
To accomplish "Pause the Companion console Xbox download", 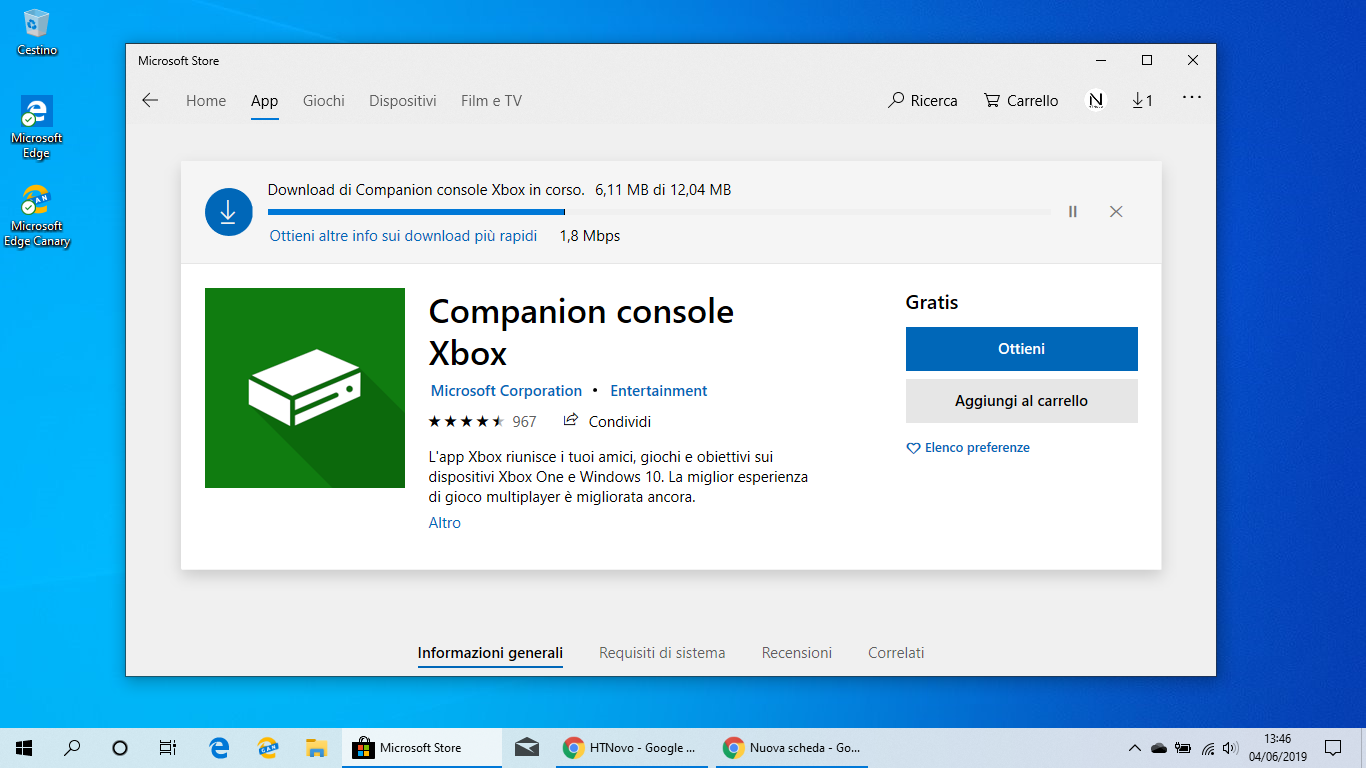I will (1072, 212).
